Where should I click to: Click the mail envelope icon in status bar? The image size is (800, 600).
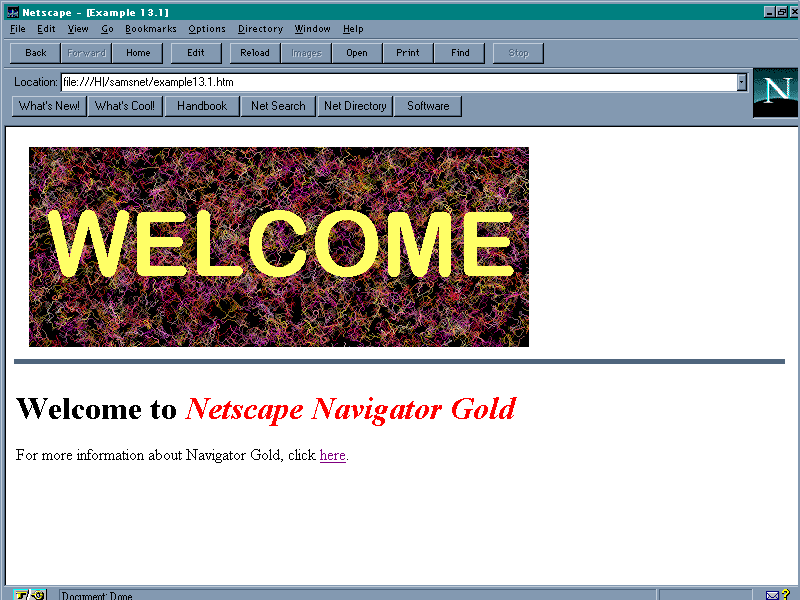773,595
